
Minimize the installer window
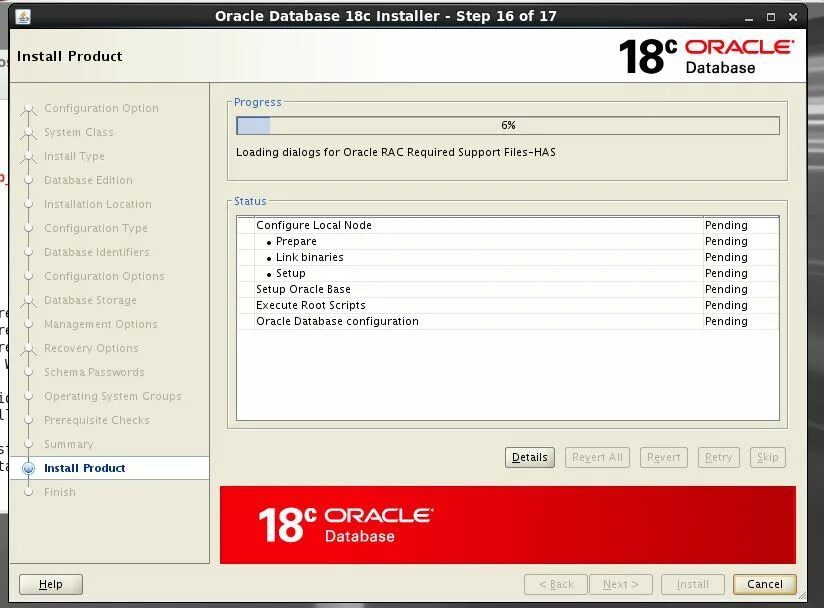[x=749, y=17]
